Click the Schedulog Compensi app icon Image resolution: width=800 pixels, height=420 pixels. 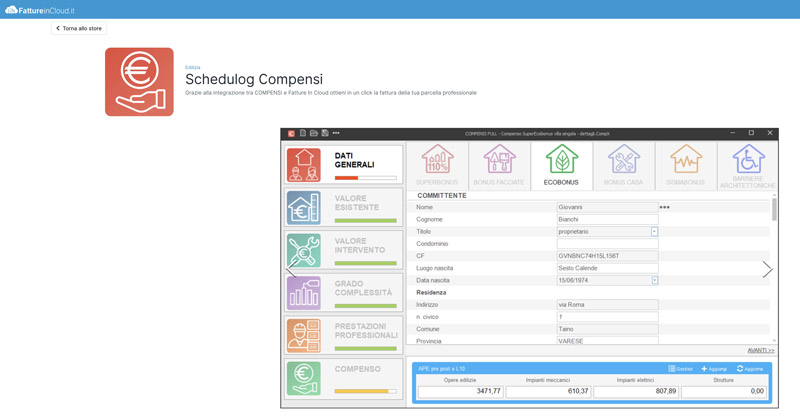(x=139, y=82)
